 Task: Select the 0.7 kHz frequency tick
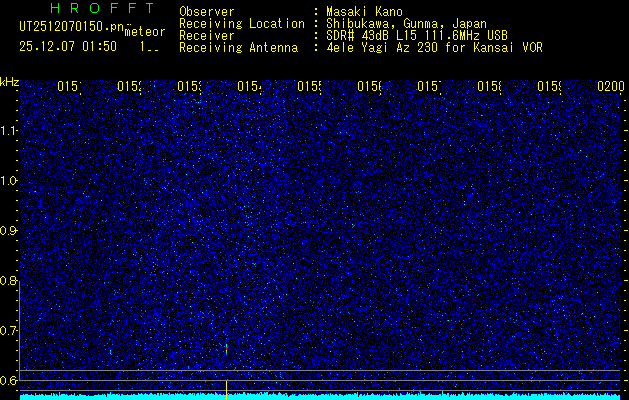[x=9, y=330]
